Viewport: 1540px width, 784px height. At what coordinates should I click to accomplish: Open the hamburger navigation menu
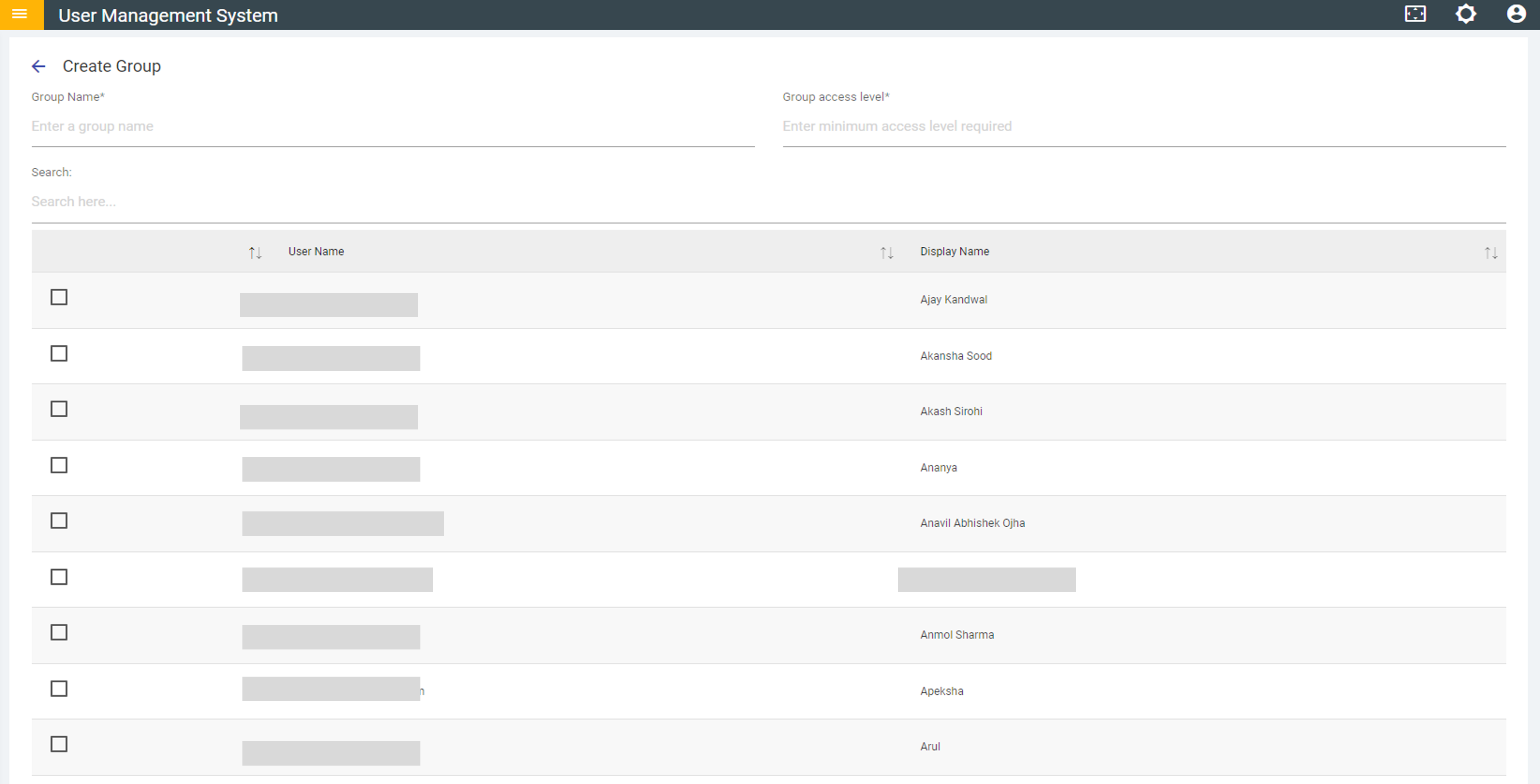tap(20, 14)
